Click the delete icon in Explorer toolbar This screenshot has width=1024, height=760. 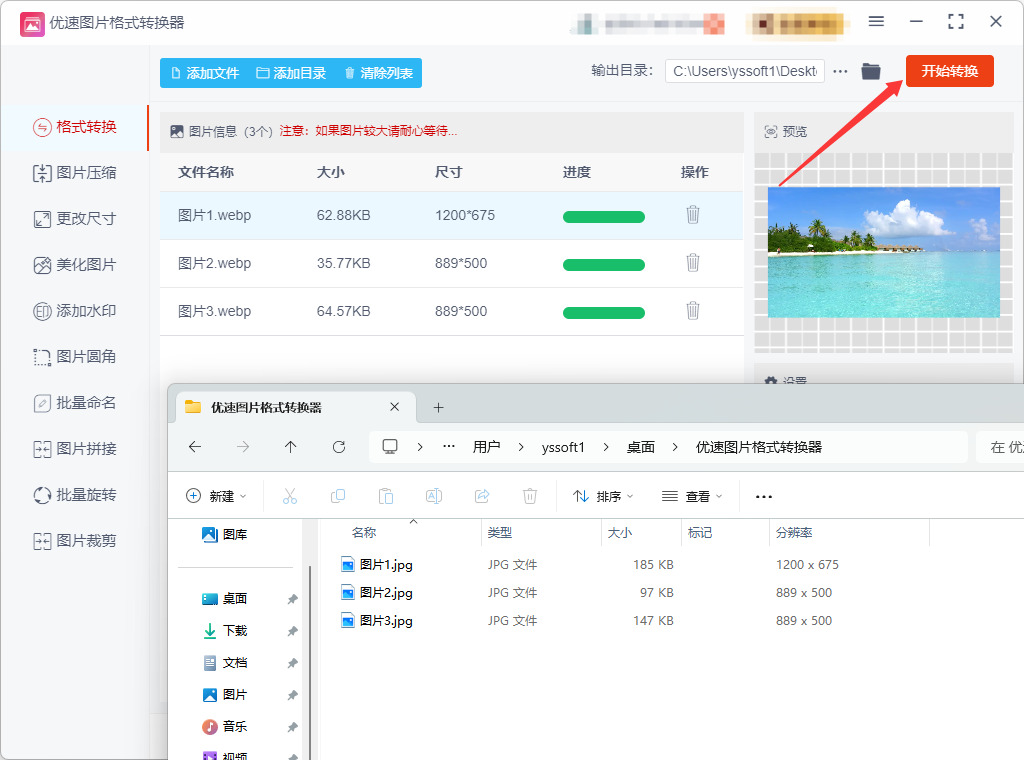530,496
